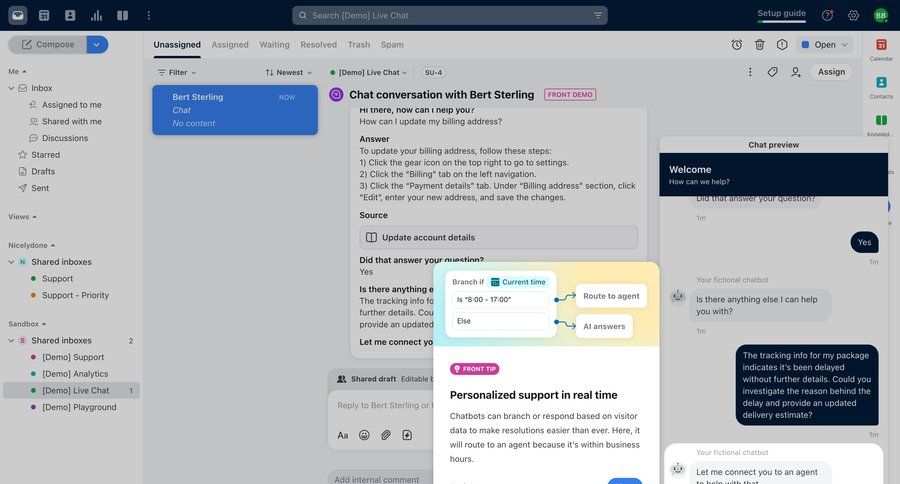Open the Setup guide link
The width and height of the screenshot is (900, 484).
(x=781, y=14)
